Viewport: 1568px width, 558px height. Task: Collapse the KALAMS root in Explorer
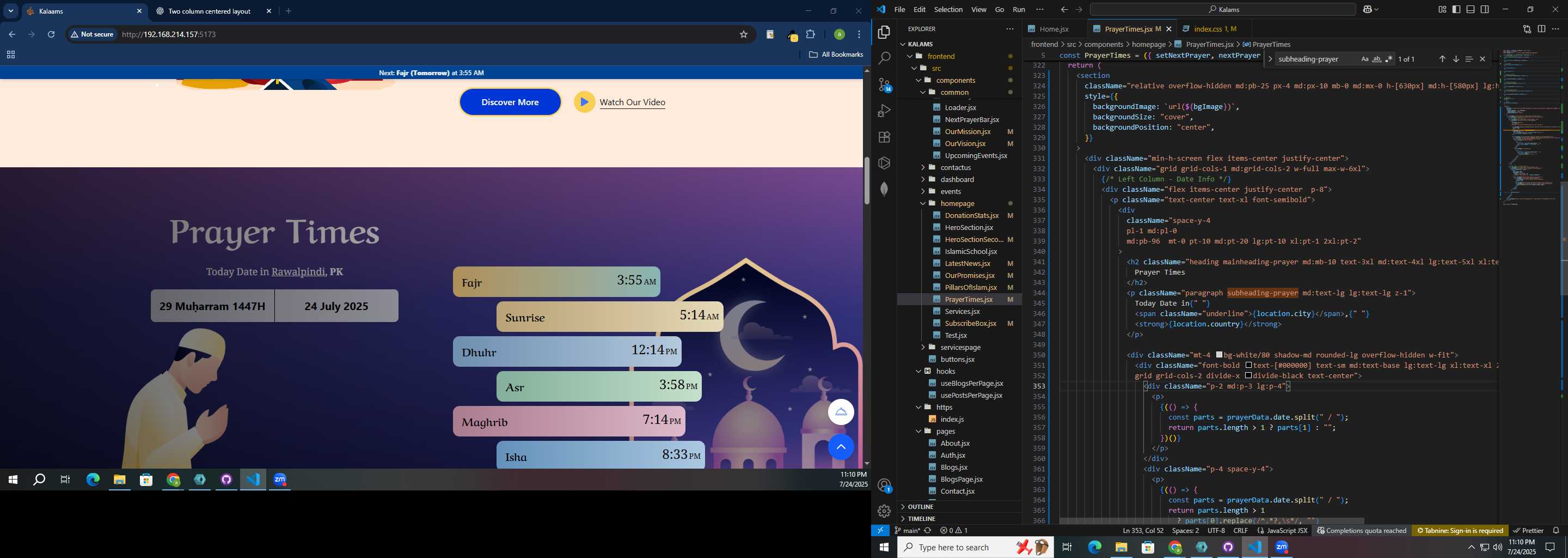[903, 44]
